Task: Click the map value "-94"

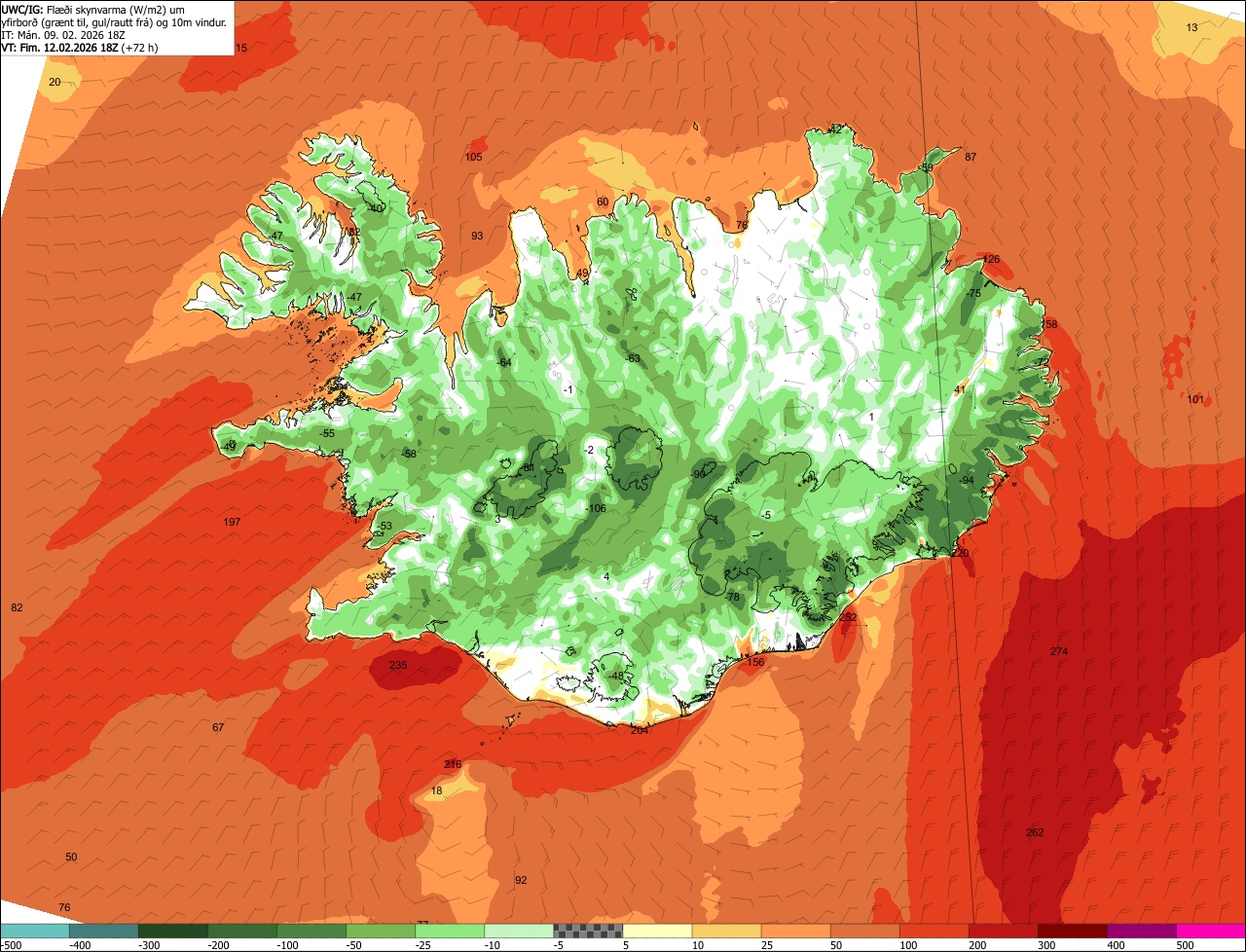Action: [966, 481]
